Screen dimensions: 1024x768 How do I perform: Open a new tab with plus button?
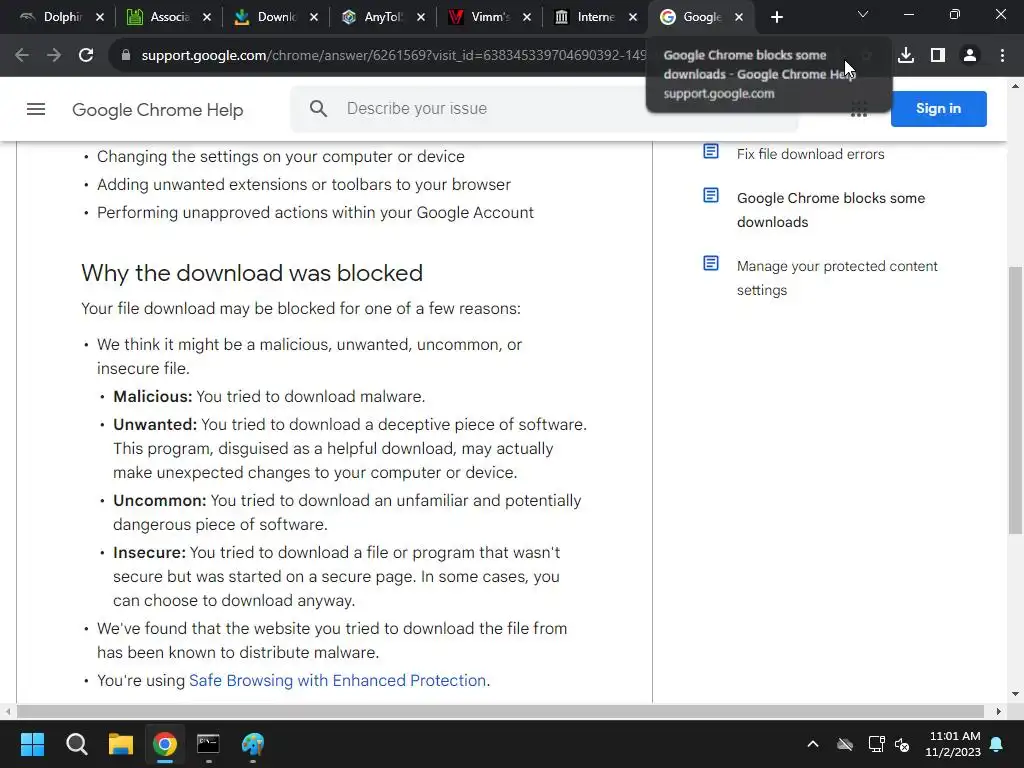pos(776,17)
